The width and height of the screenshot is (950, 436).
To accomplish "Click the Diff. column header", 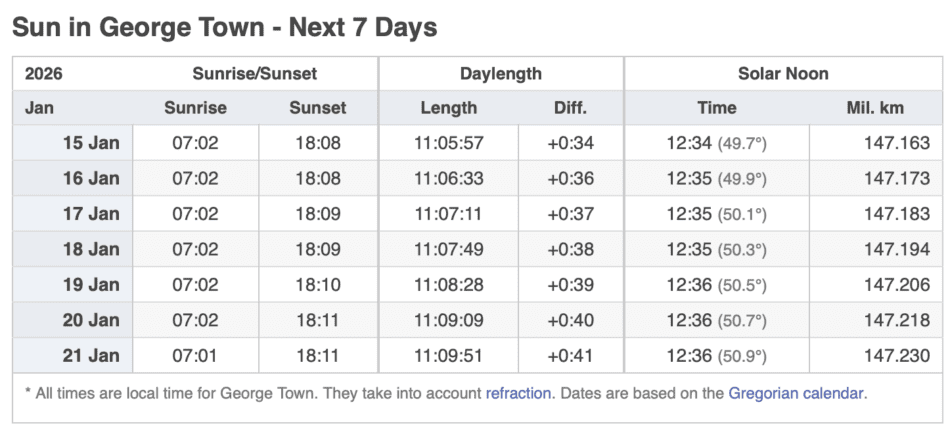I will click(x=570, y=108).
